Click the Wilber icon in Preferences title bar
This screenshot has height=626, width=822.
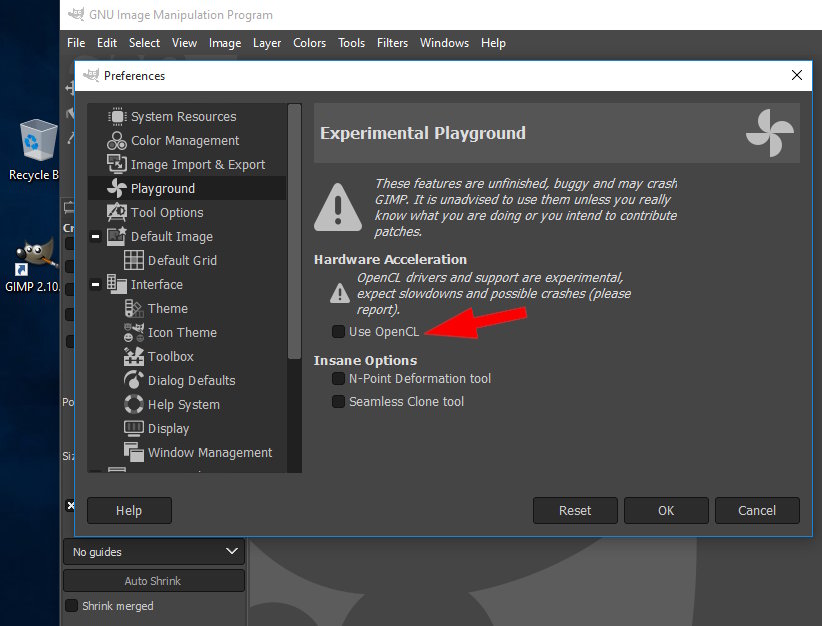(91, 75)
